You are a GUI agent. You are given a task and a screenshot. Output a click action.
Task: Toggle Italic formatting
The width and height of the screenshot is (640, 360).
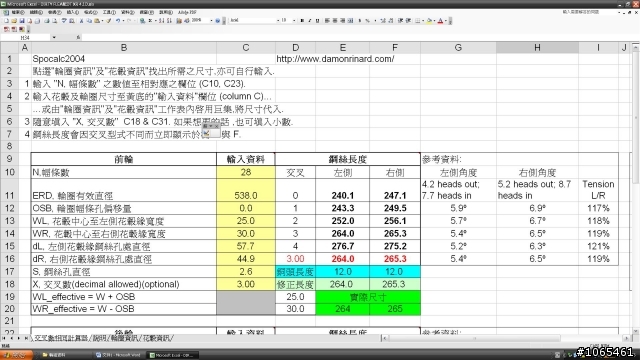coord(310,20)
